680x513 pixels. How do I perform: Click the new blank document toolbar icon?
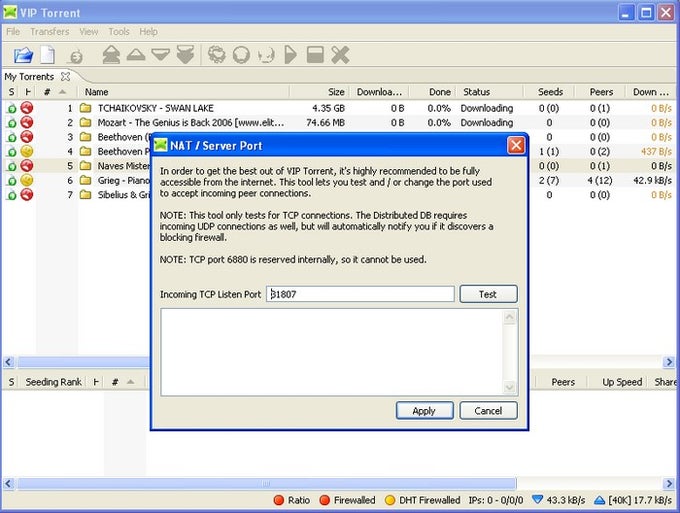click(48, 55)
